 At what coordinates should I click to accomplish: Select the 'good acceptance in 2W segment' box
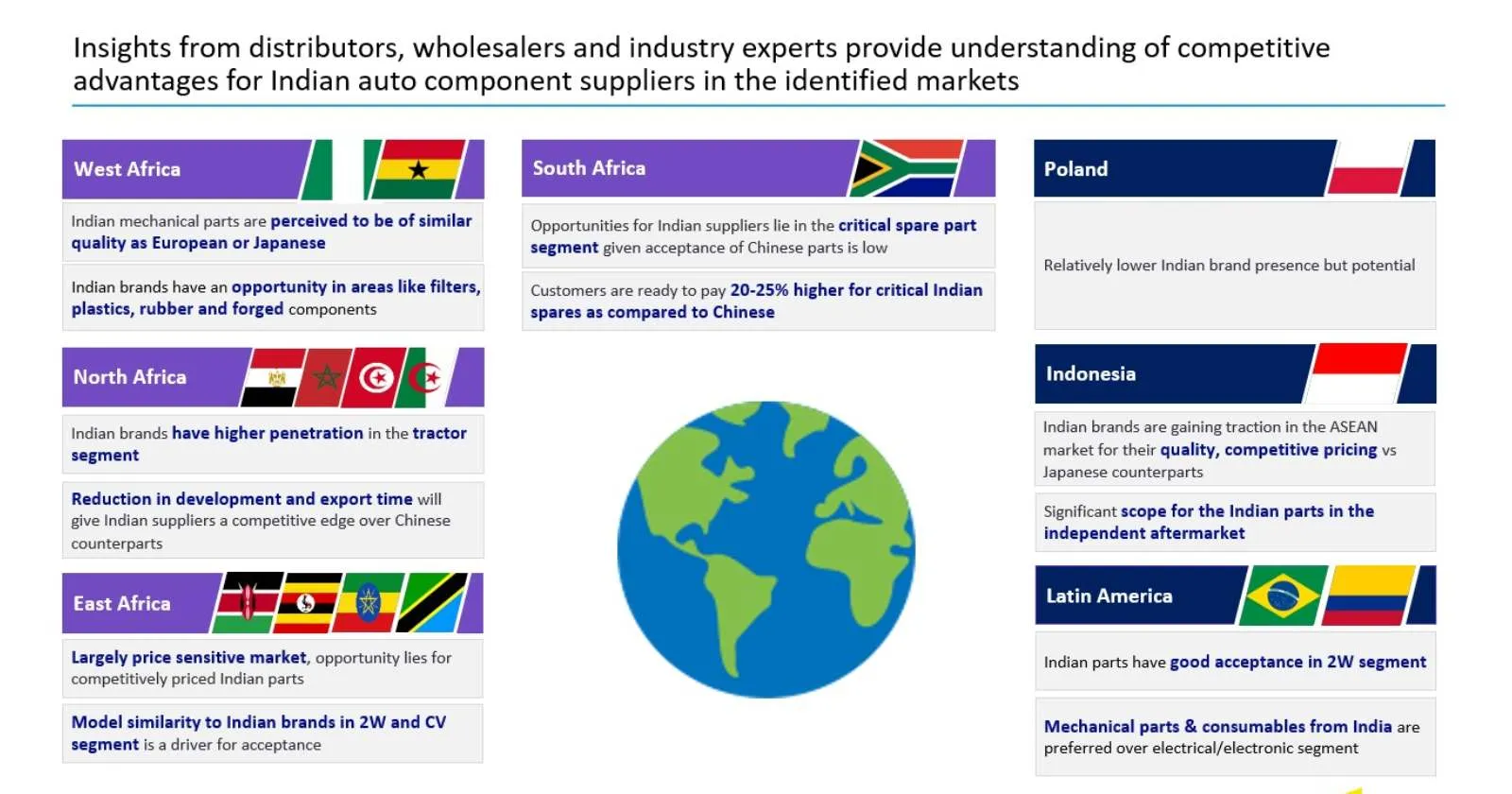click(1235, 662)
